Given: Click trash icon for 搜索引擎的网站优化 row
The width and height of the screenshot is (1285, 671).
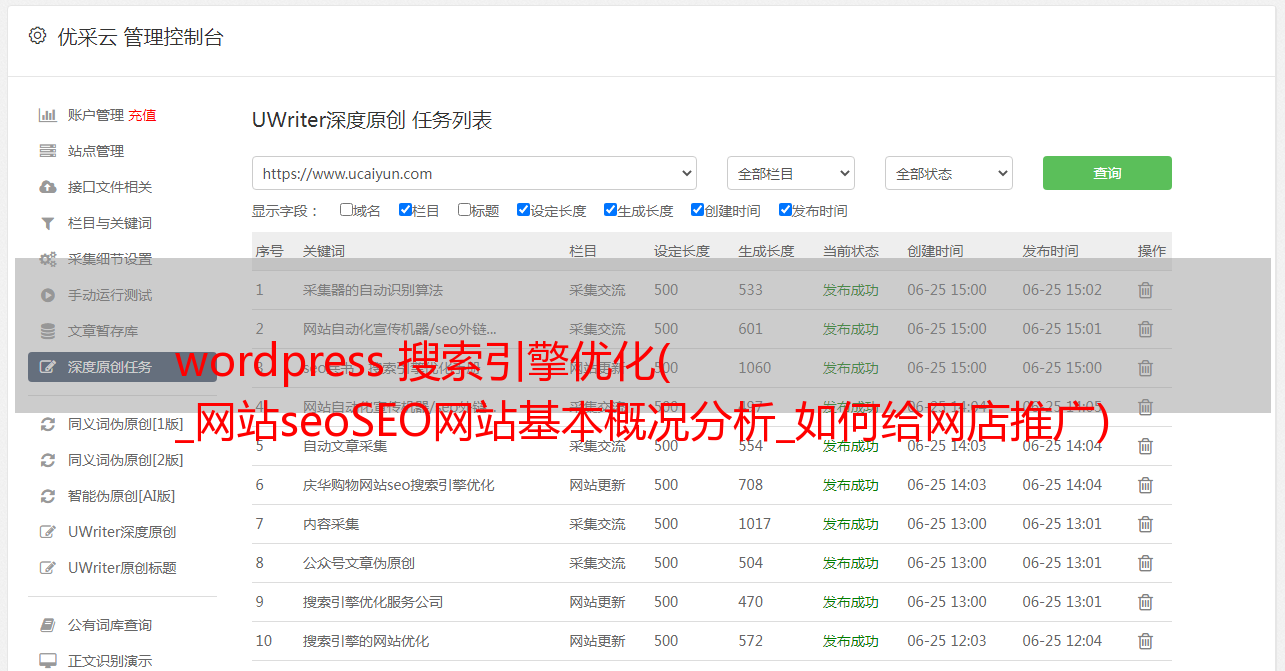Looking at the screenshot, I should [x=1145, y=641].
